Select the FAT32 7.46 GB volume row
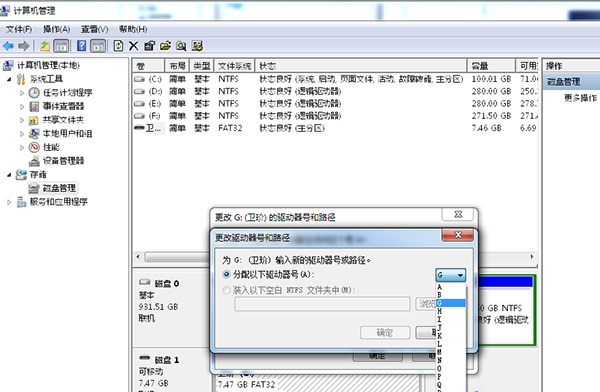The height and width of the screenshot is (392, 600). click(335, 128)
